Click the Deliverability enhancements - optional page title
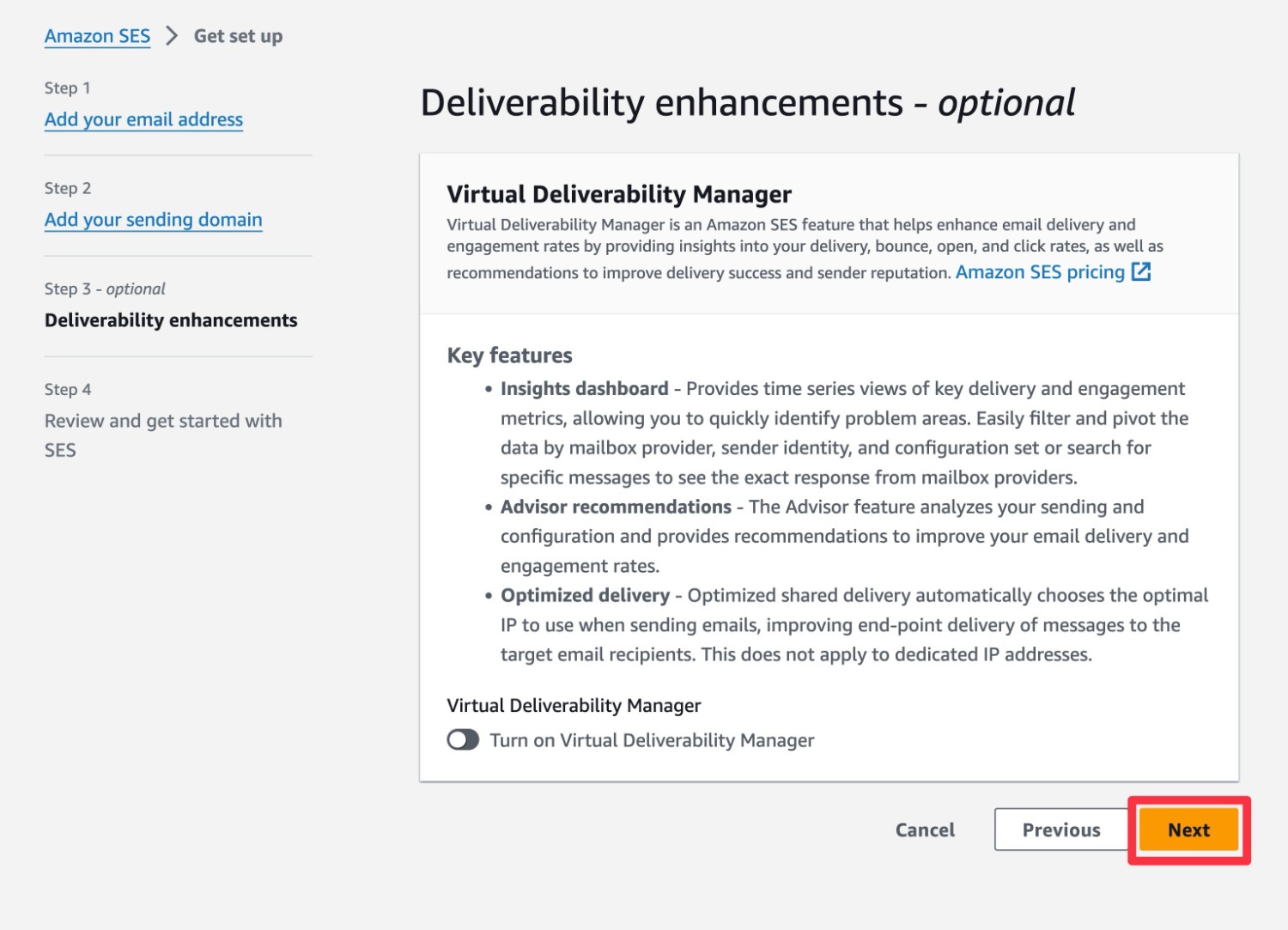Image resolution: width=1288 pixels, height=930 pixels. [x=747, y=103]
